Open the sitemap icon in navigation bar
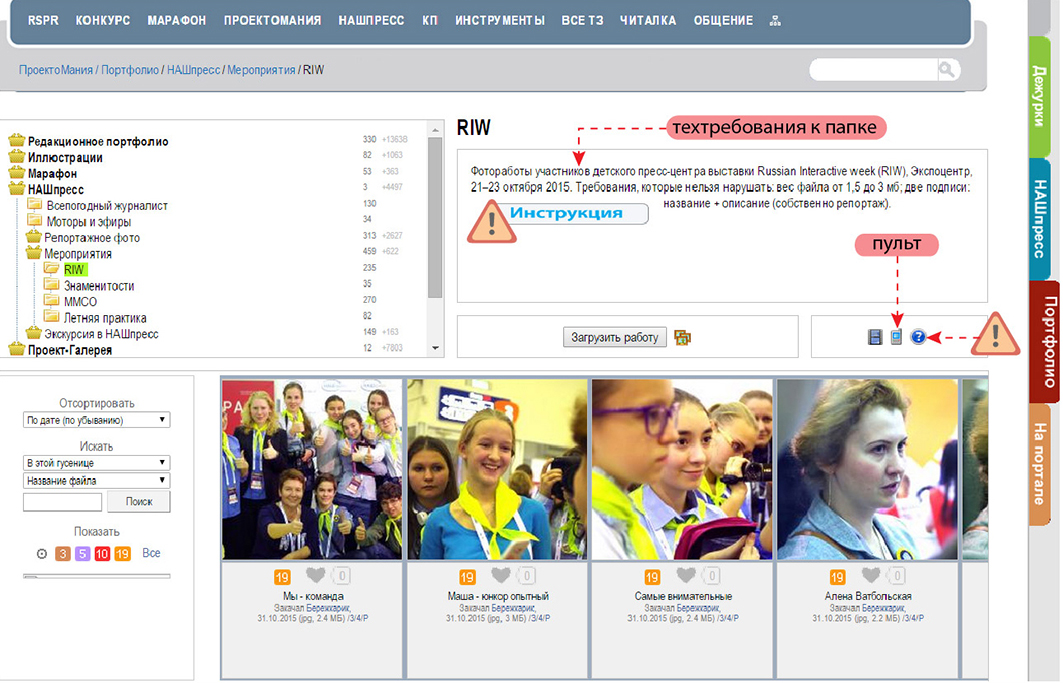Viewport: 1063px width, 683px height. pyautogui.click(x=775, y=21)
